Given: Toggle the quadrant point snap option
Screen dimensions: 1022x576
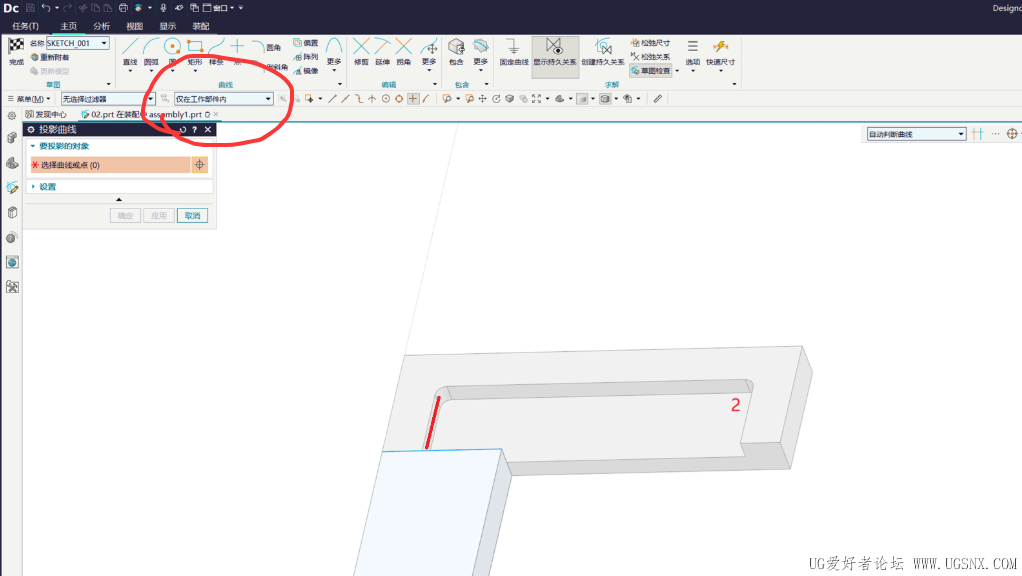Looking at the screenshot, I should [399, 99].
